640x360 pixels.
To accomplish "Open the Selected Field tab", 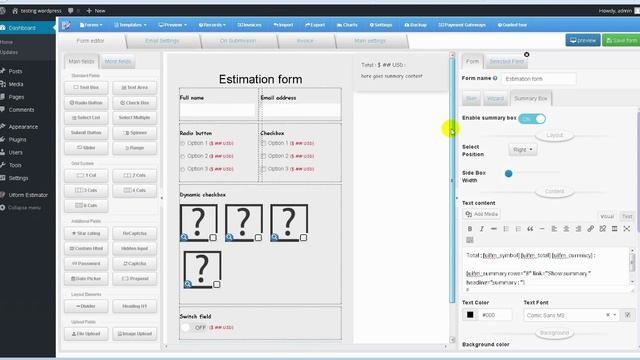I will pos(507,62).
